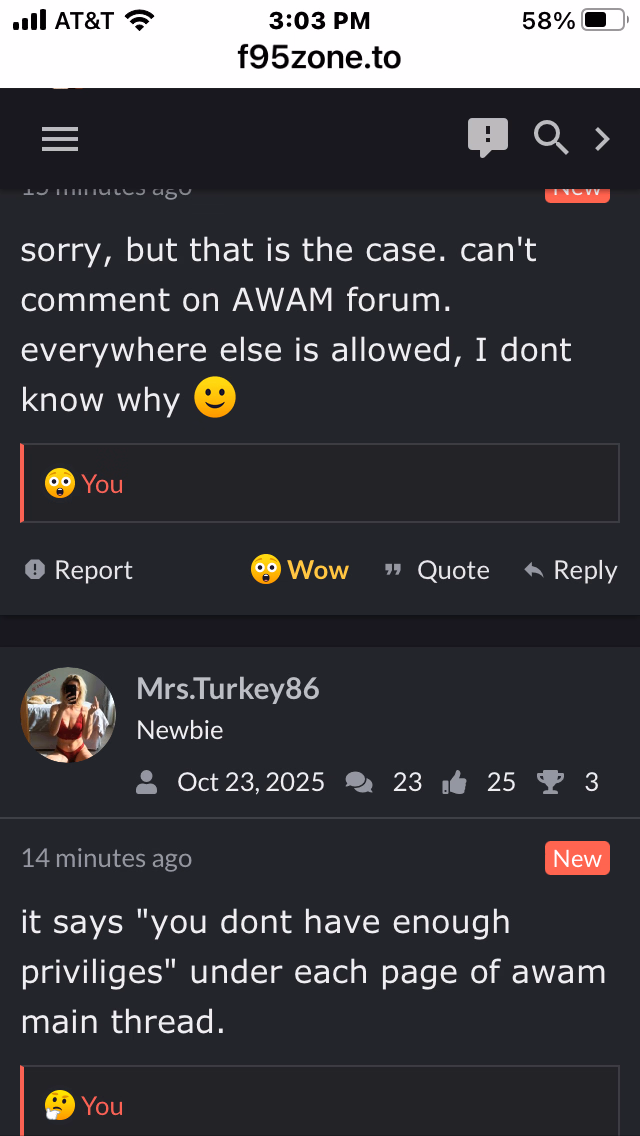
Task: View the Wow reaction list showing You
Action: tap(84, 483)
